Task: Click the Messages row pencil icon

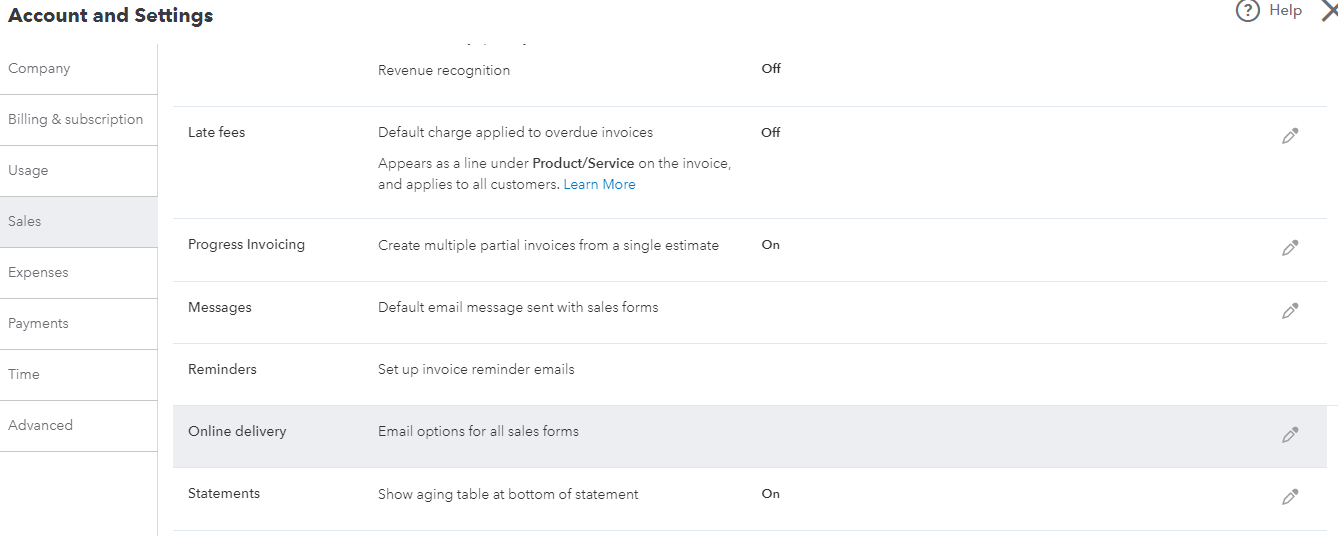Action: [1290, 311]
